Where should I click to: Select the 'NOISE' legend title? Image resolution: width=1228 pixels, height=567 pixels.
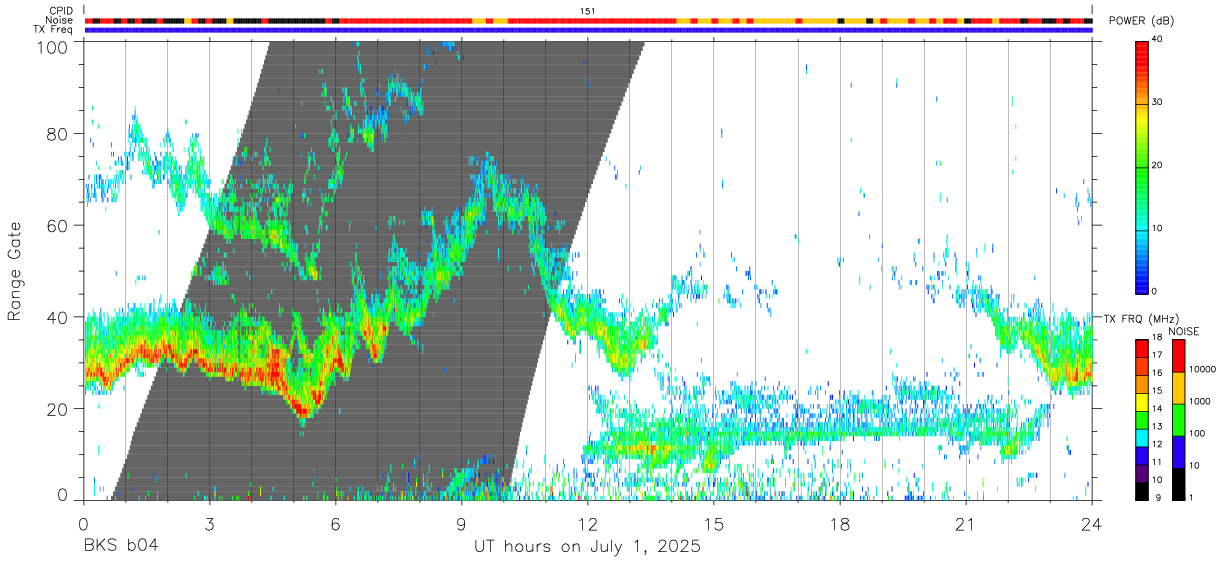[x=1183, y=331]
